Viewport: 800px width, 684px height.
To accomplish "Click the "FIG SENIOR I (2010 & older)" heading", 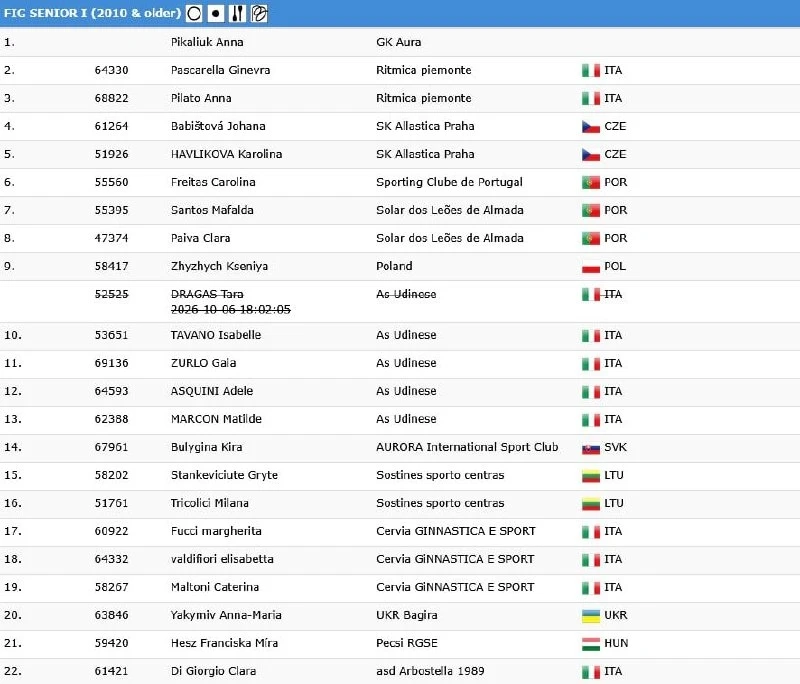I will coord(92,13).
